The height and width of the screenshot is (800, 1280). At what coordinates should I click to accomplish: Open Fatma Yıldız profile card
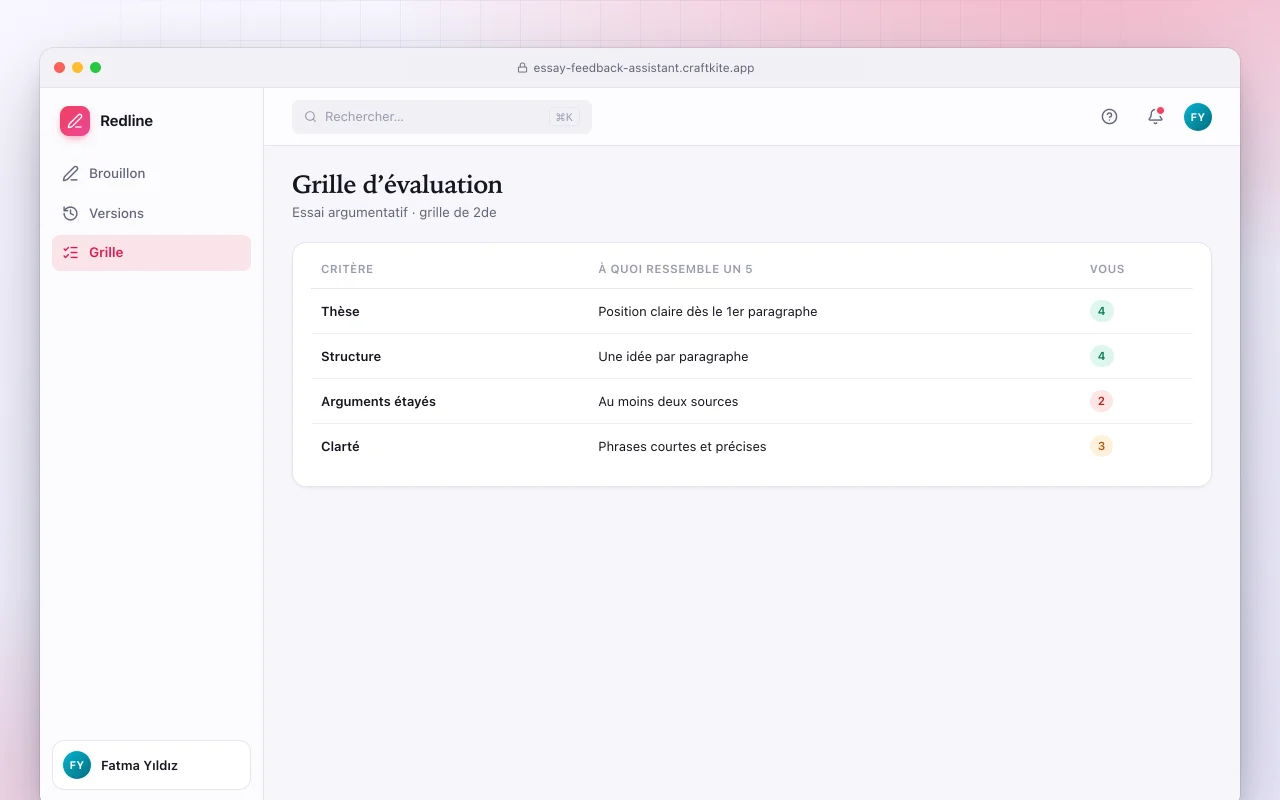point(151,765)
